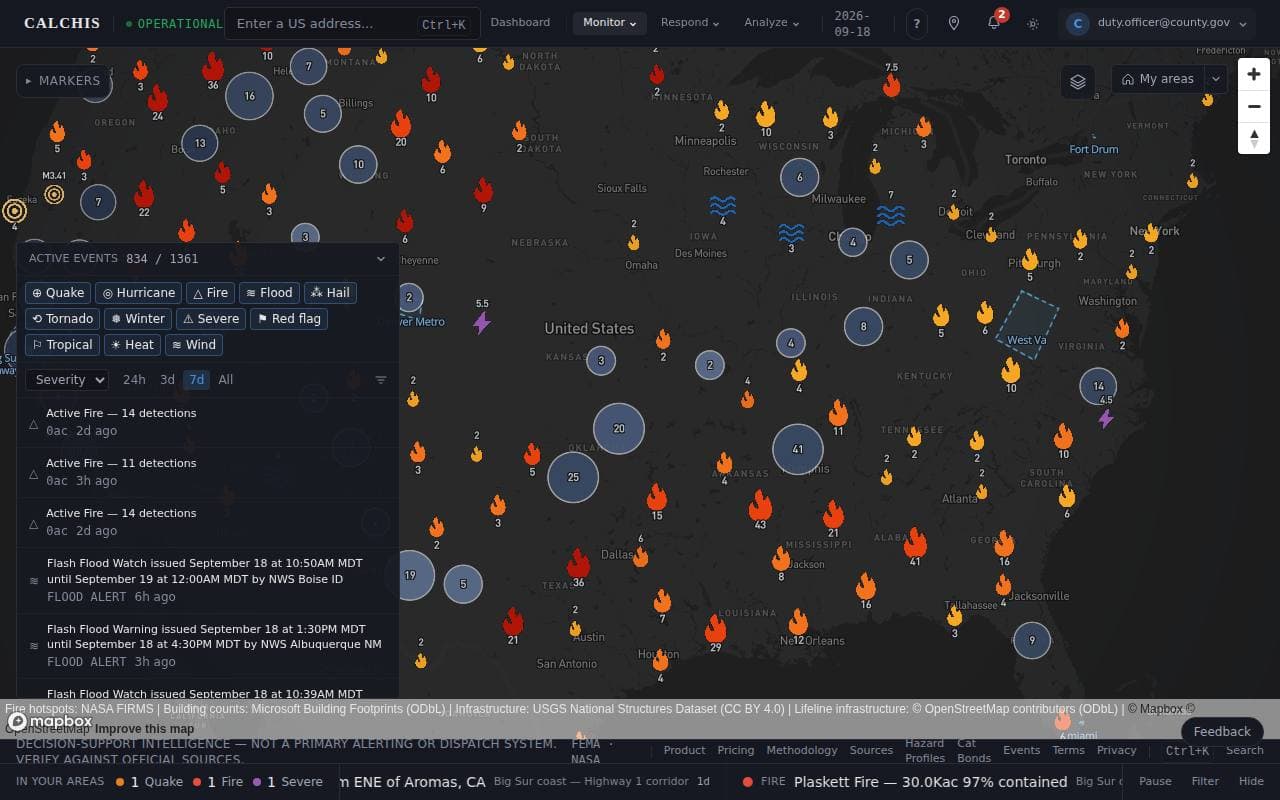Reset map bearing with compass button
Viewport: 1280px width, 800px height.
(x=1254, y=138)
